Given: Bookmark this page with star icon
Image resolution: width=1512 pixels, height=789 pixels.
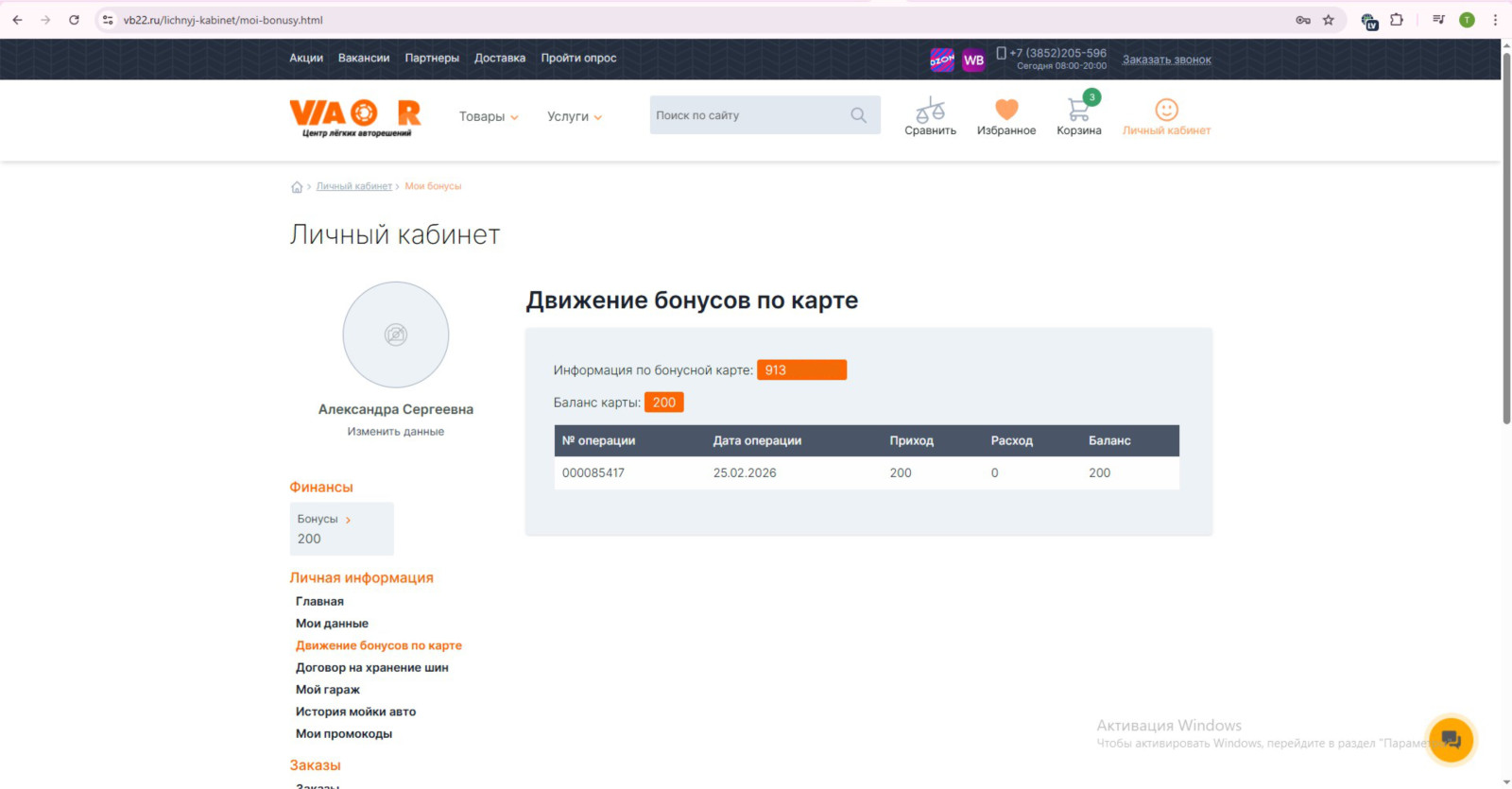Looking at the screenshot, I should (1329, 20).
